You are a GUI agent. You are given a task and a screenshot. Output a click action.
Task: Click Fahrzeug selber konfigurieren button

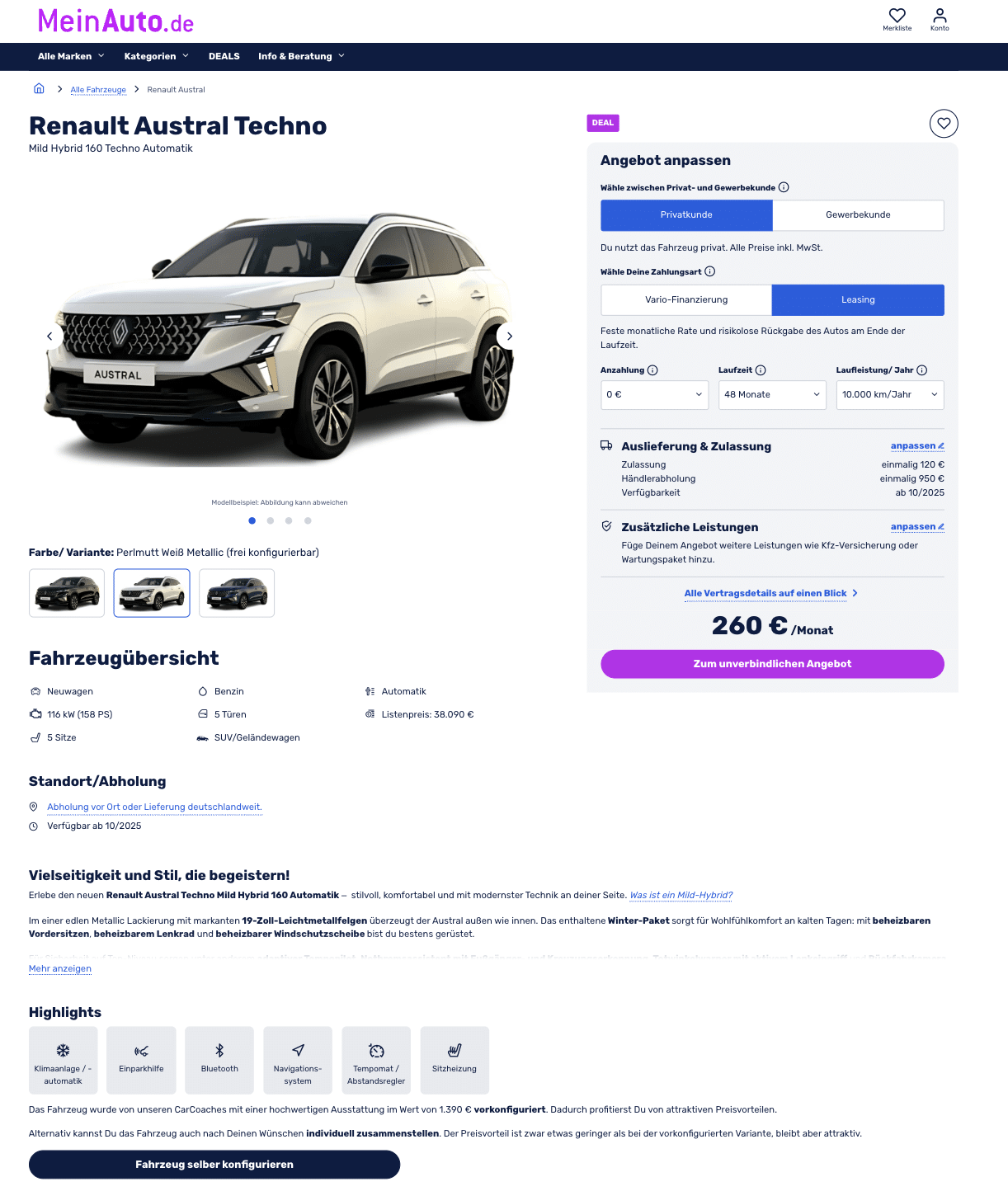click(214, 1165)
